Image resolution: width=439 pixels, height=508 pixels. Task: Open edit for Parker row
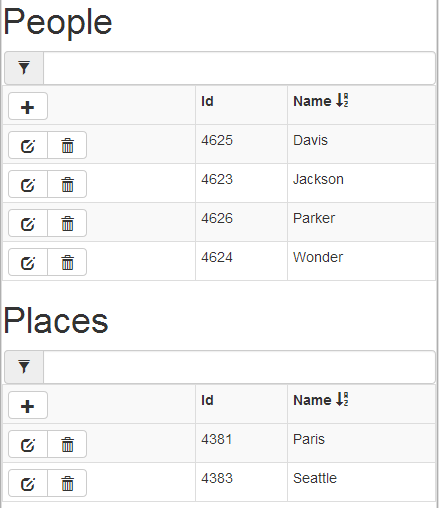28,223
